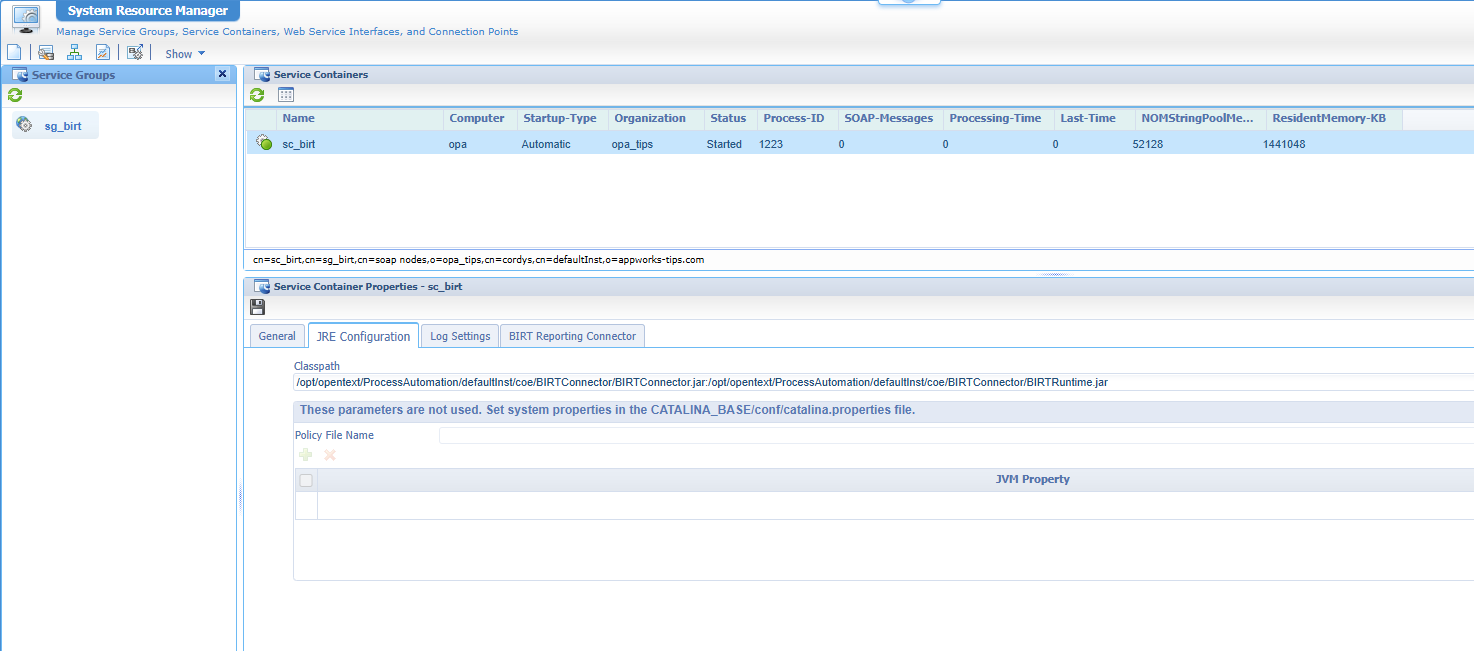Click the Process-ID column header
The height and width of the screenshot is (651, 1474).
coord(797,118)
